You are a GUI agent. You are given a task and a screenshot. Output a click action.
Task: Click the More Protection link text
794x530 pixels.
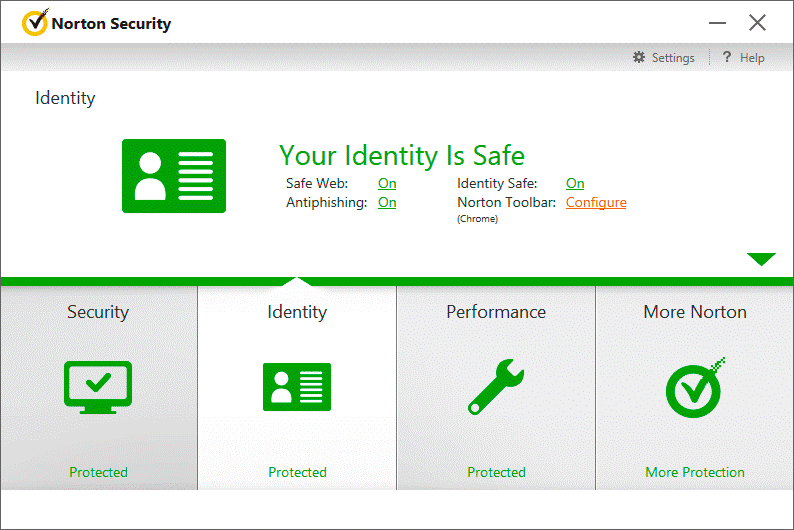click(695, 472)
